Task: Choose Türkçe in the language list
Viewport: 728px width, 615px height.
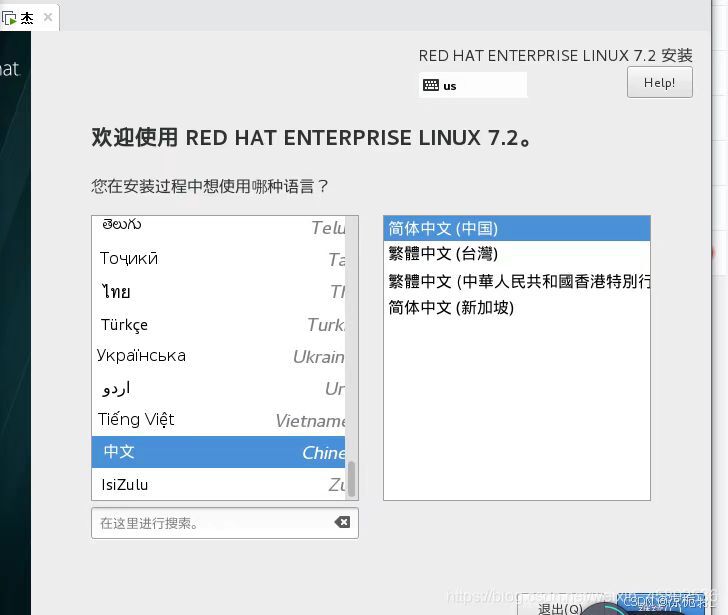Action: [218, 324]
